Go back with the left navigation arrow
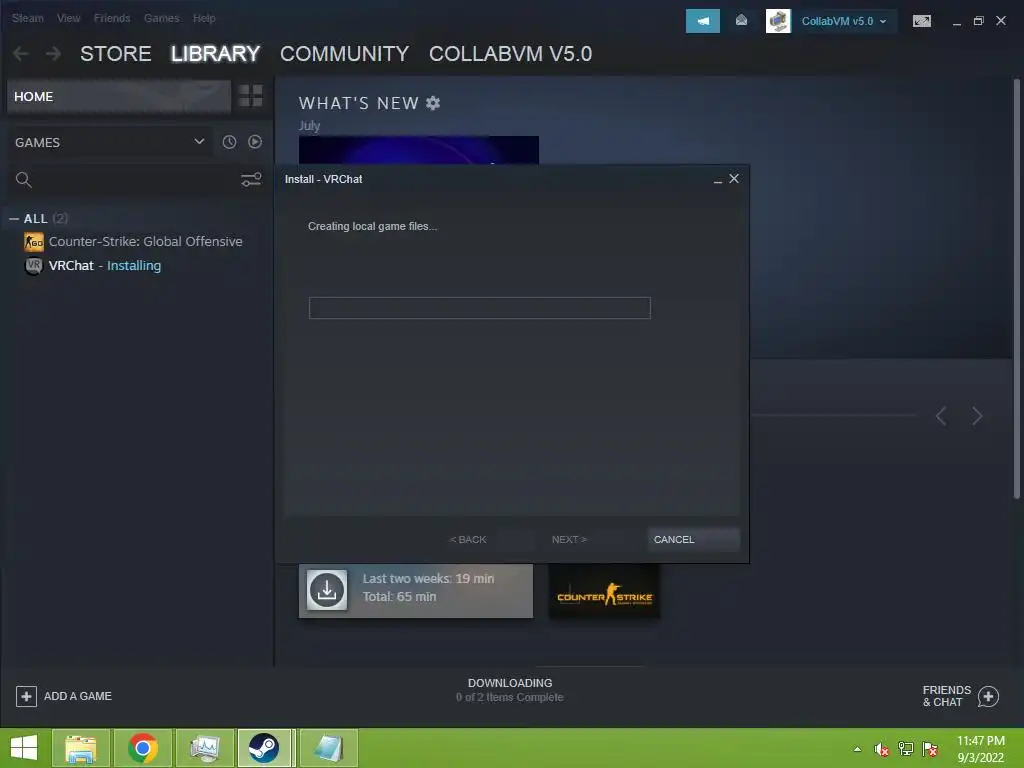Image resolution: width=1024 pixels, height=768 pixels. pyautogui.click(x=21, y=54)
